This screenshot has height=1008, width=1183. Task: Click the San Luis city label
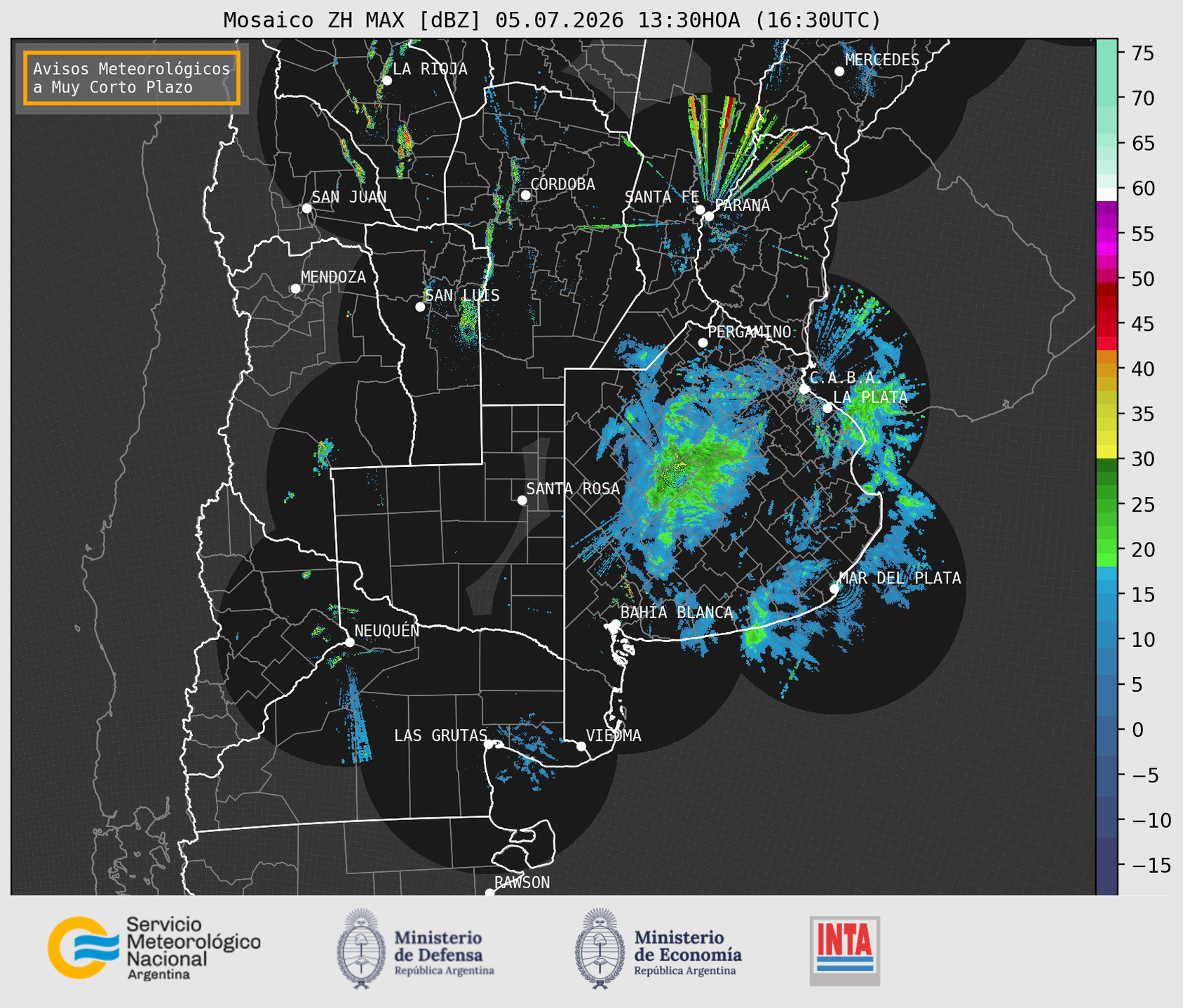[x=463, y=295]
